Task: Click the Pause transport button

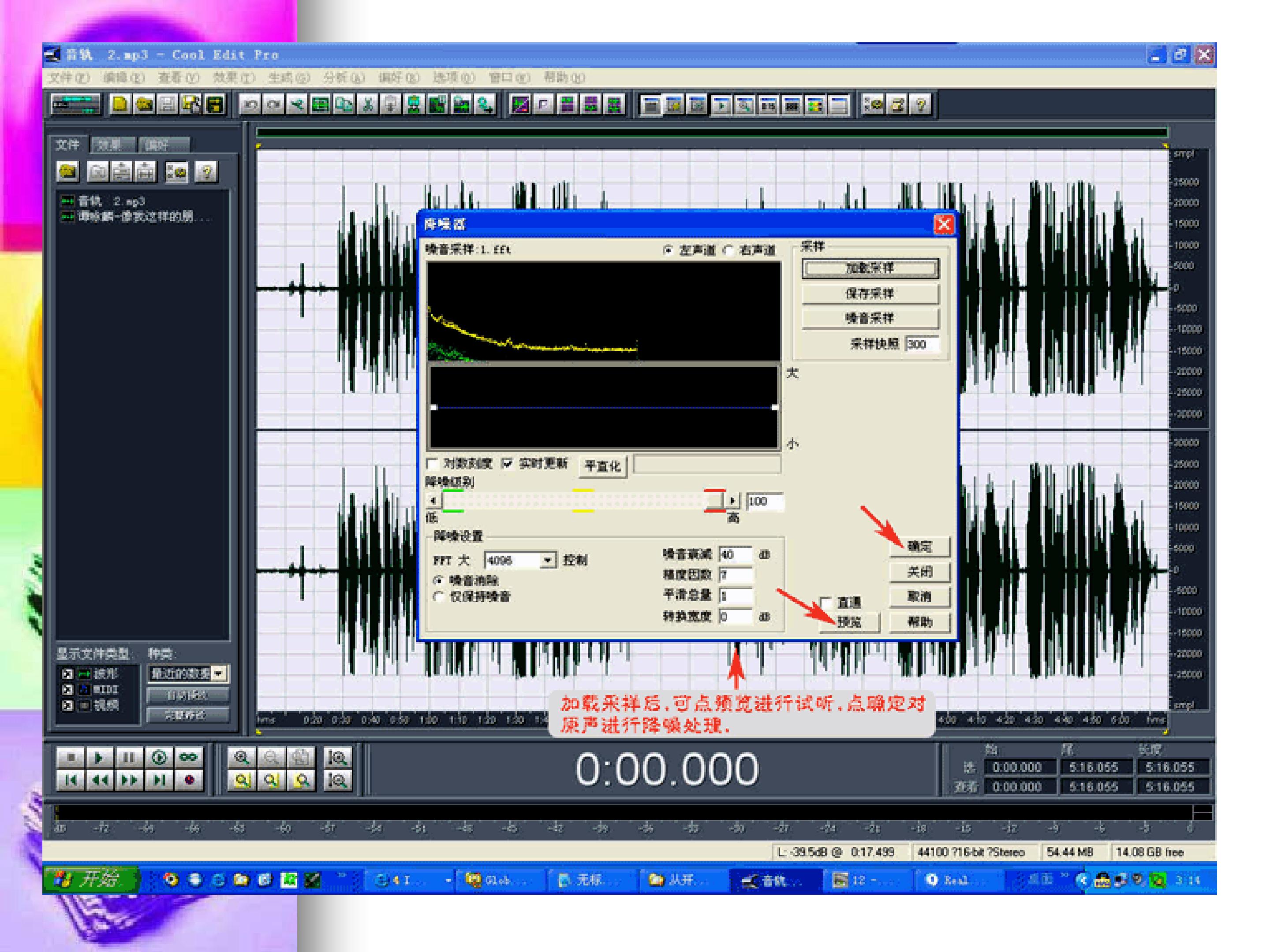Action: 129,758
